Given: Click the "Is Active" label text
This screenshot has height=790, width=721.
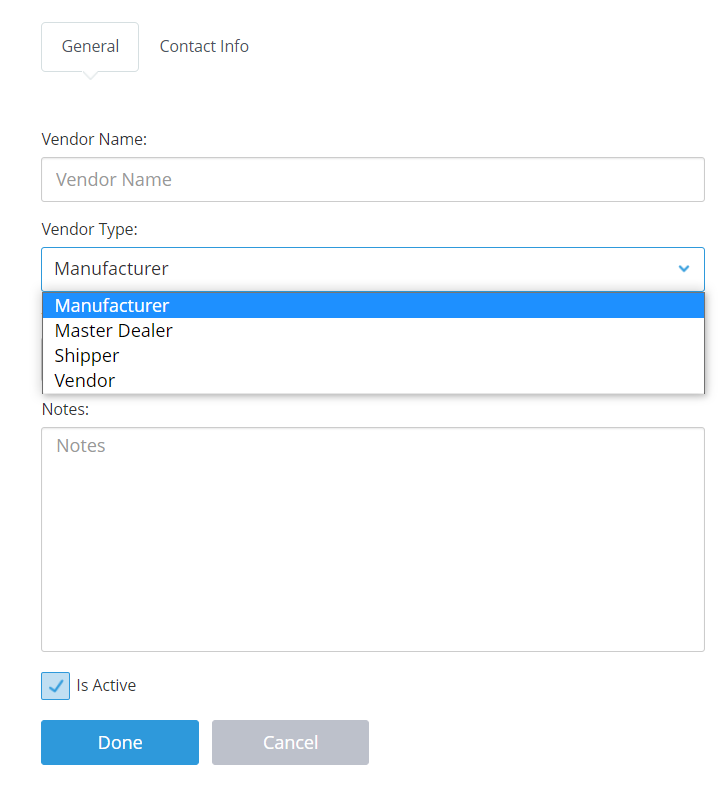Looking at the screenshot, I should pyautogui.click(x=106, y=685).
